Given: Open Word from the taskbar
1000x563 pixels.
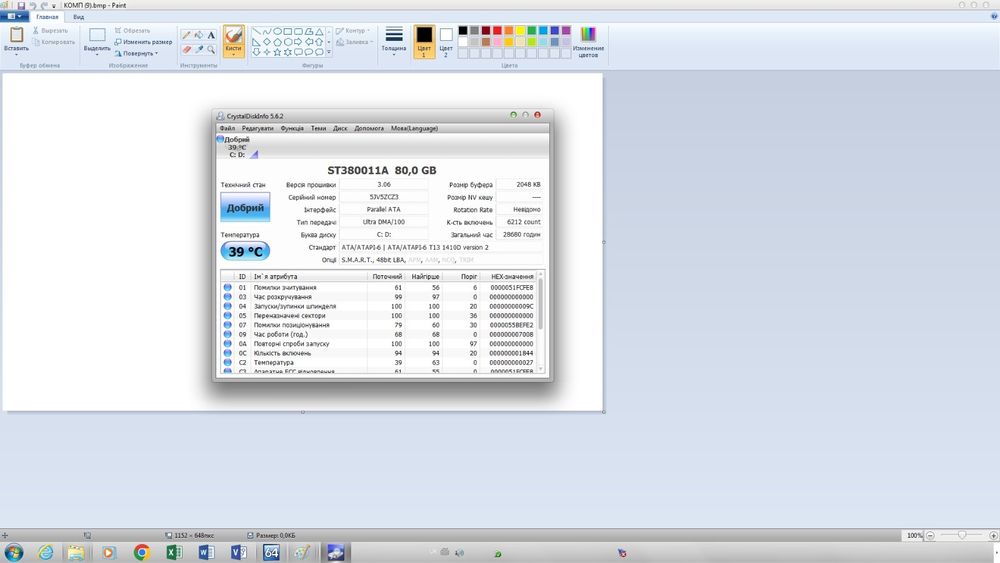Looking at the screenshot, I should tap(207, 552).
